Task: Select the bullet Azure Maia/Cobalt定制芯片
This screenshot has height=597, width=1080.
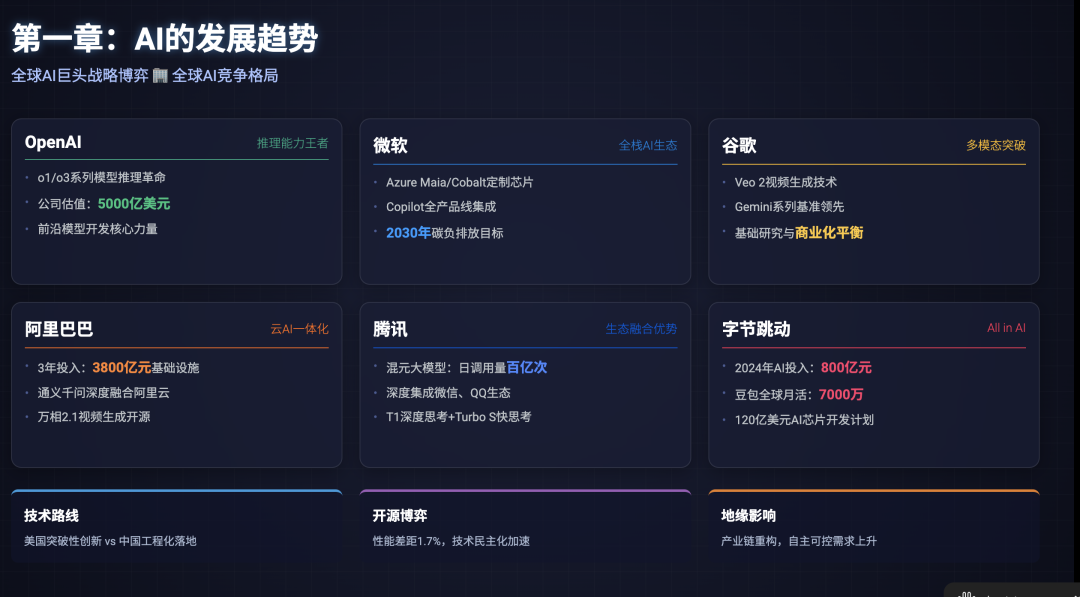Action: point(459,182)
